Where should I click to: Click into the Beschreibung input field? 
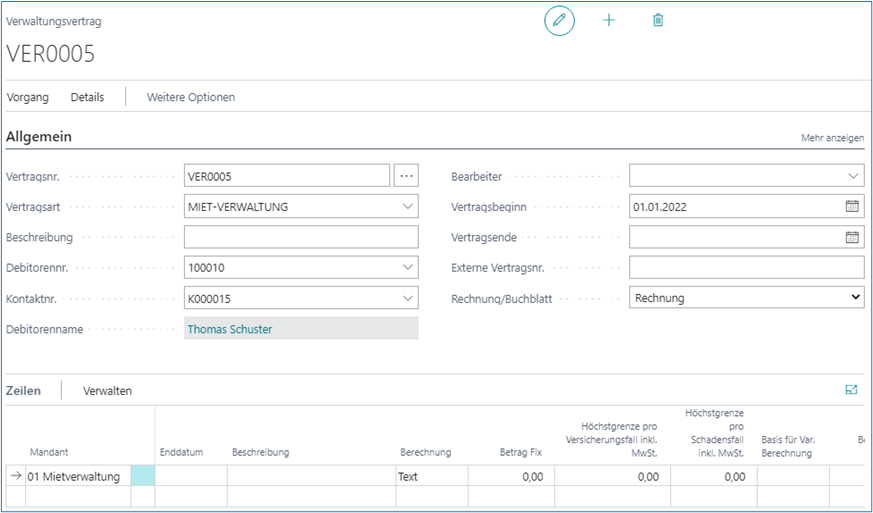coord(301,237)
